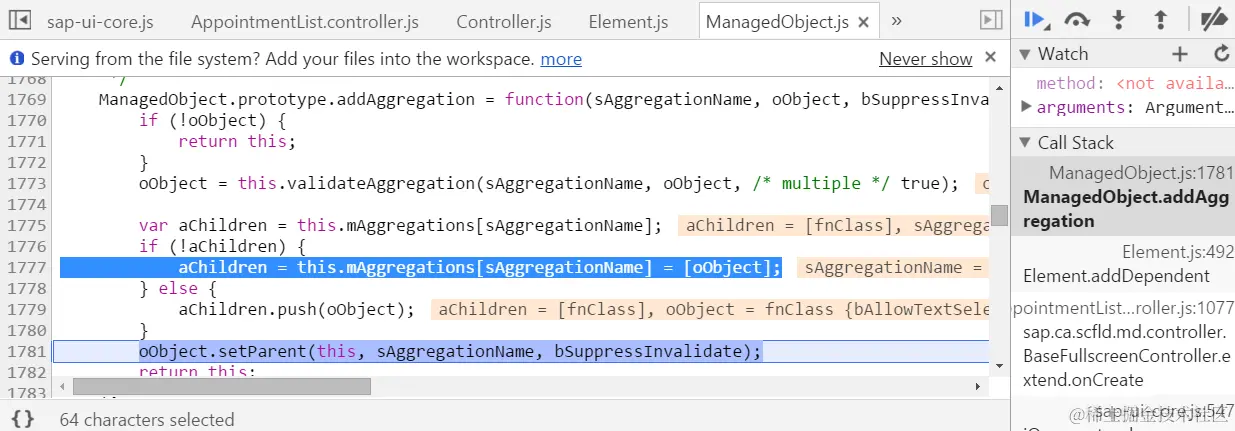Step over next function call

coord(1077,19)
